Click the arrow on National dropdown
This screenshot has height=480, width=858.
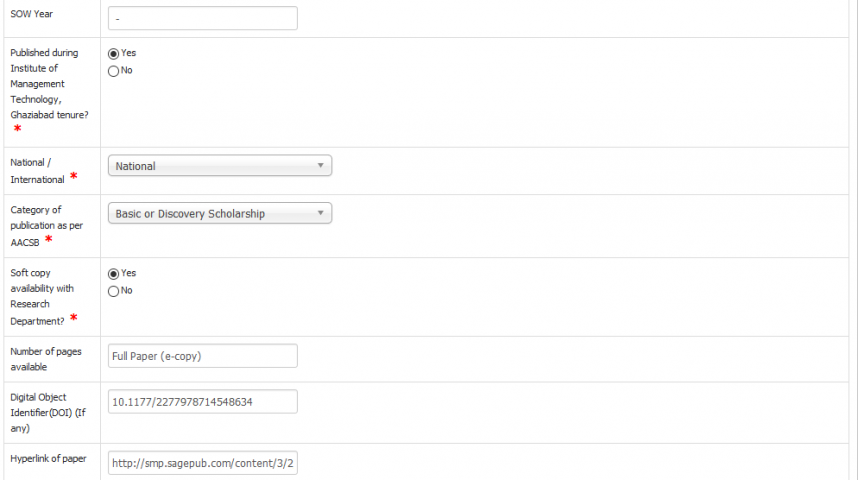[x=321, y=165]
